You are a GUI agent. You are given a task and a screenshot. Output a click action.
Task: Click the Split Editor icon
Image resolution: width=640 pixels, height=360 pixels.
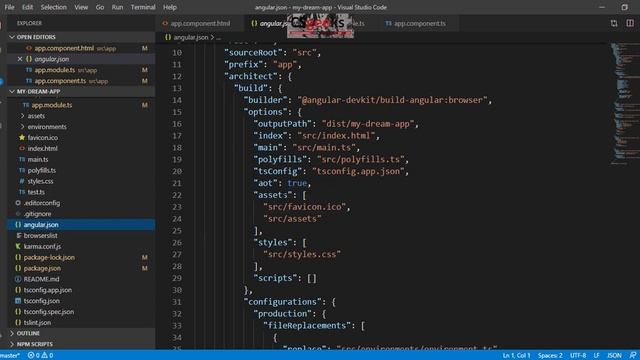630,23
